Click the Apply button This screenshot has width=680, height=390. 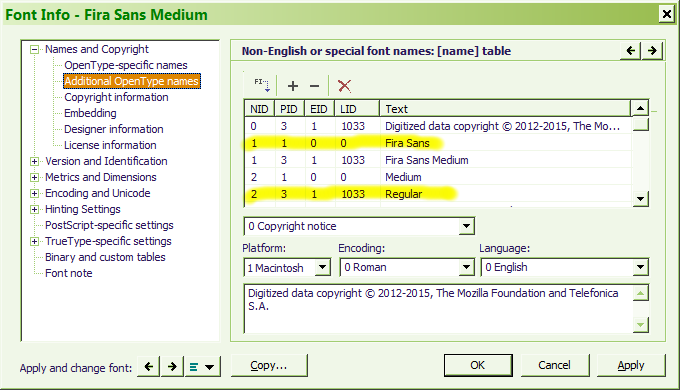coord(631,365)
